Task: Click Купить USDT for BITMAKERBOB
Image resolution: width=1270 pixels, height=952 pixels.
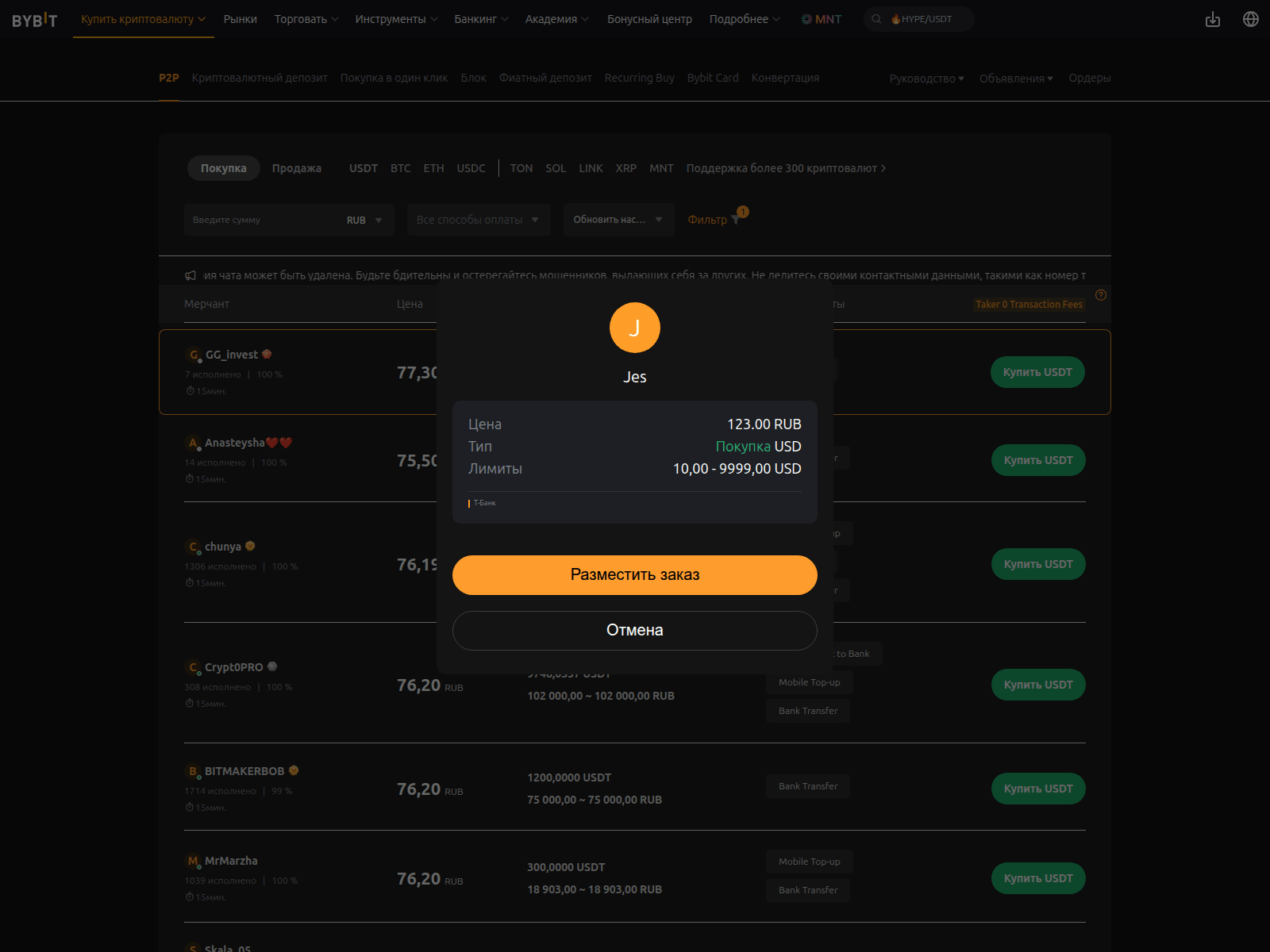Action: click(1038, 789)
